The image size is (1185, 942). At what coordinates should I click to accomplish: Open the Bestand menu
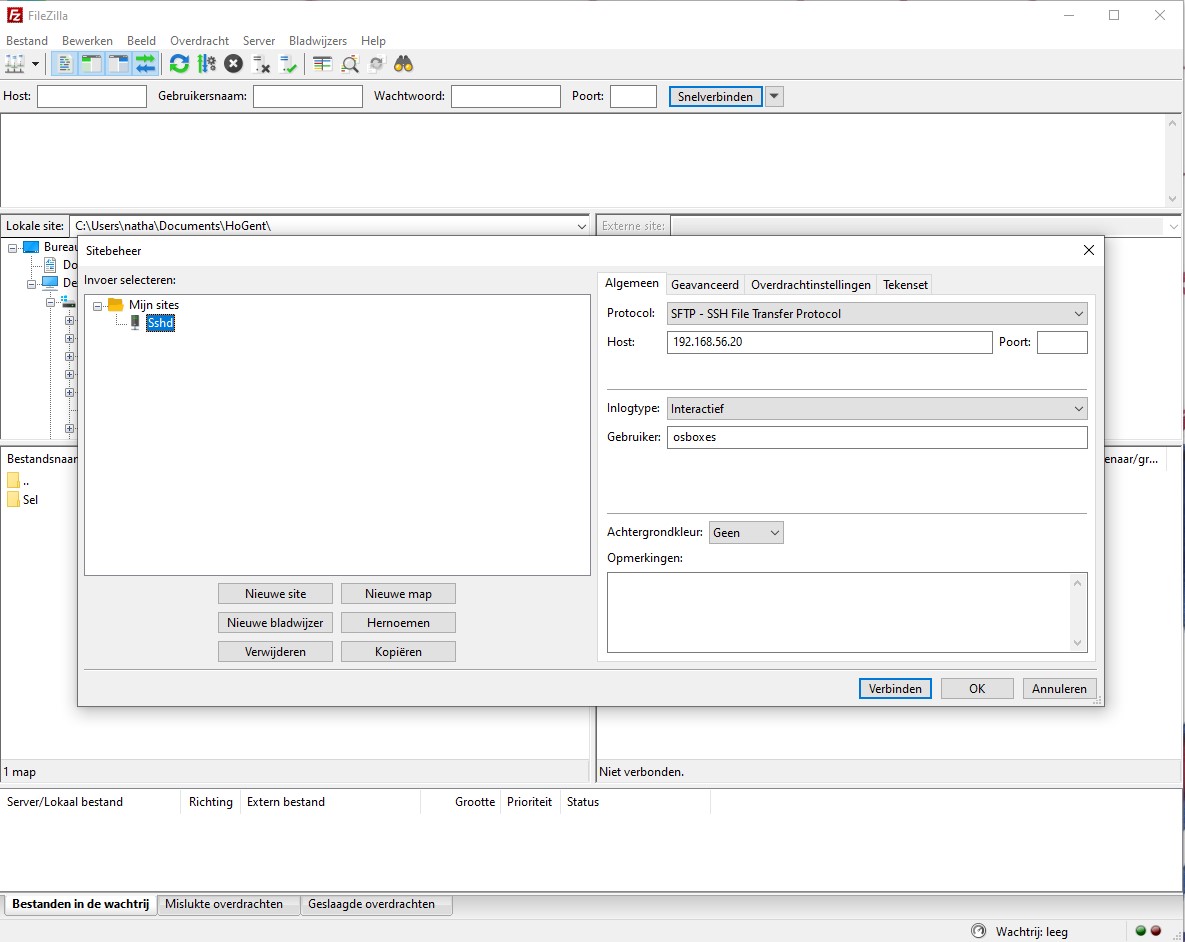pos(27,41)
